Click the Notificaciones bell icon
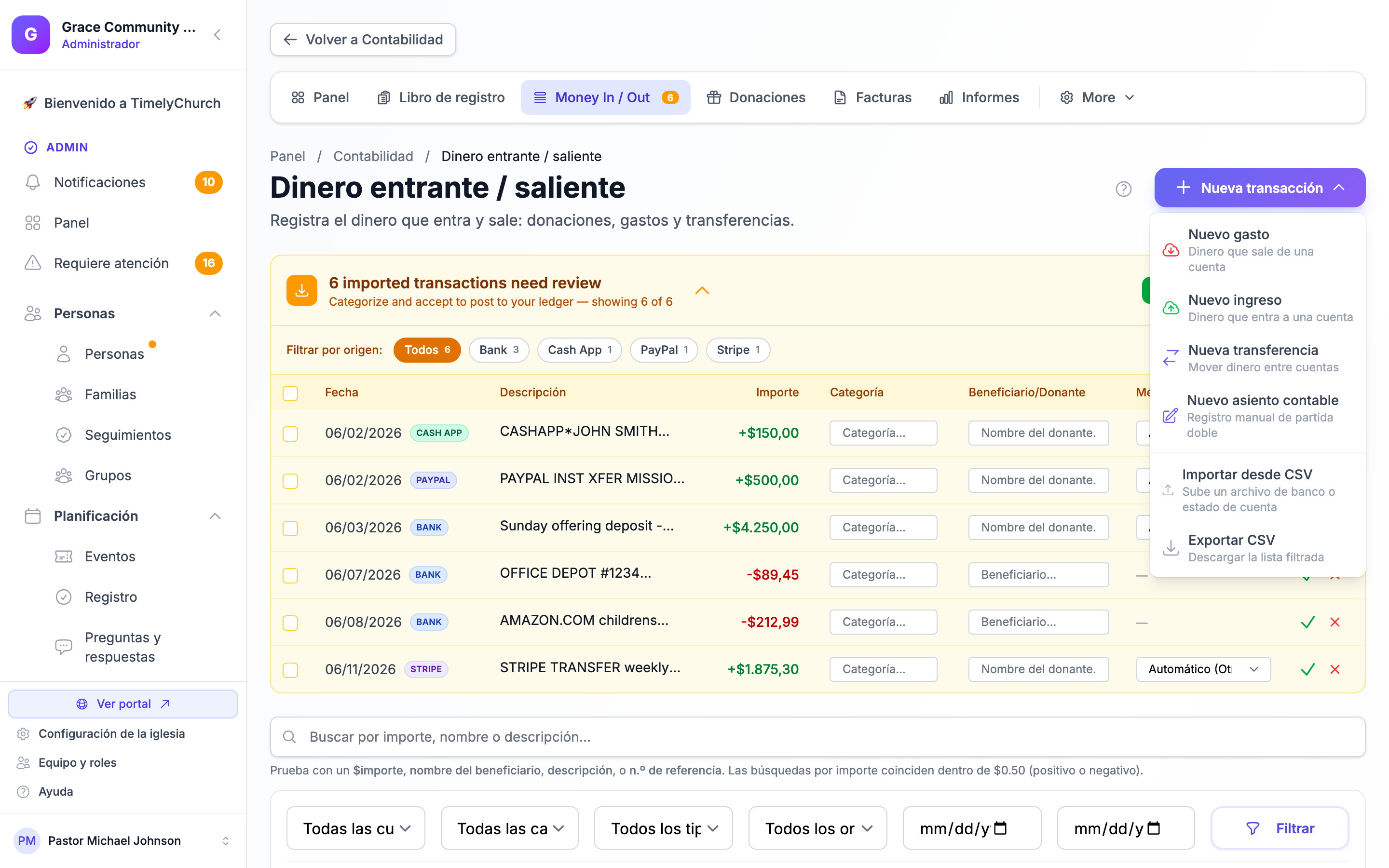 click(33, 182)
